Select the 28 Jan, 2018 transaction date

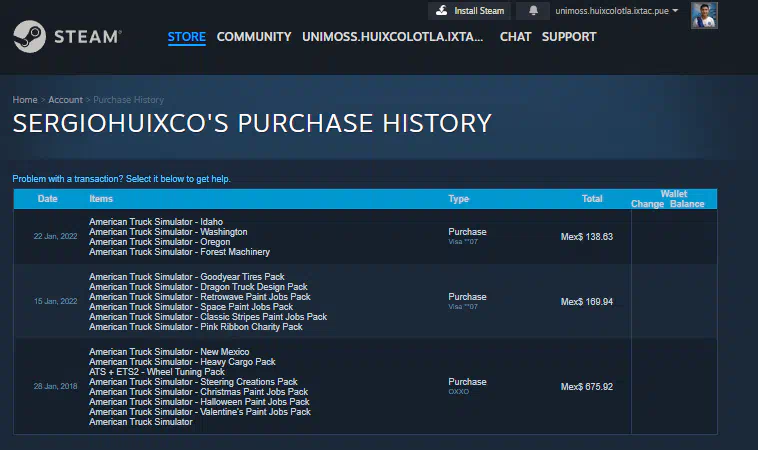55,386
